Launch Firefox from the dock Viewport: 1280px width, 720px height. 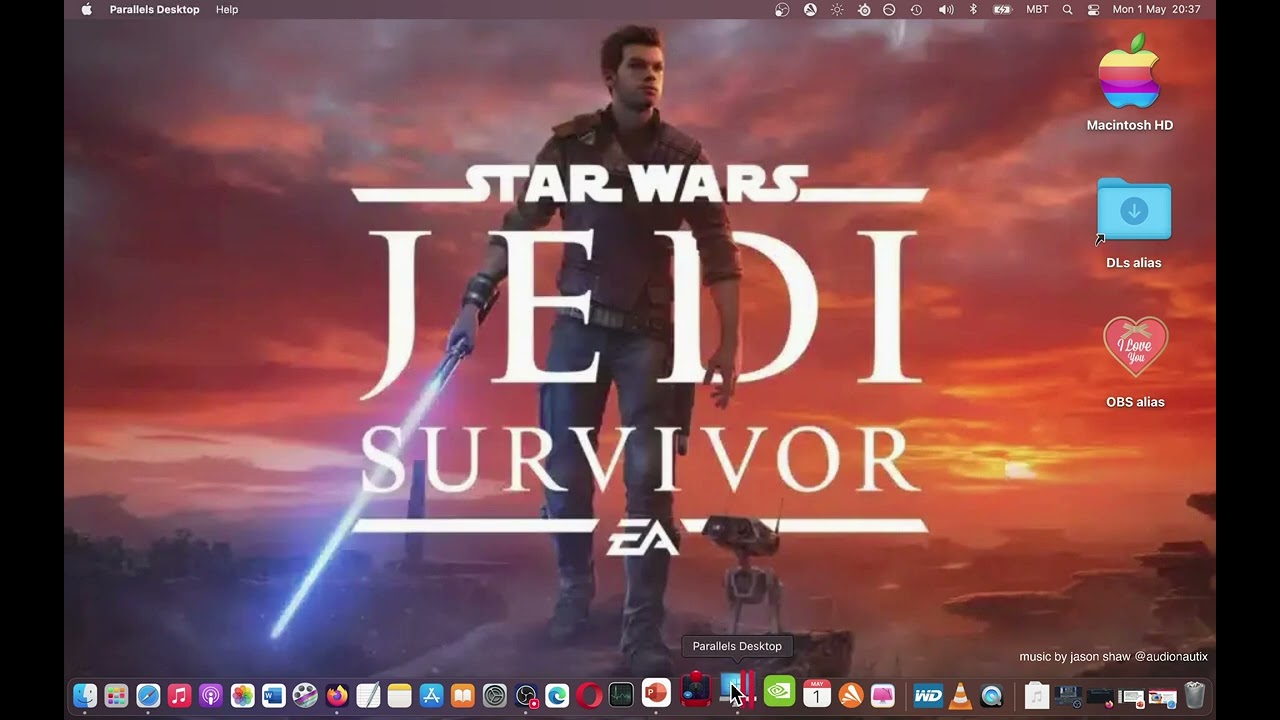point(336,695)
